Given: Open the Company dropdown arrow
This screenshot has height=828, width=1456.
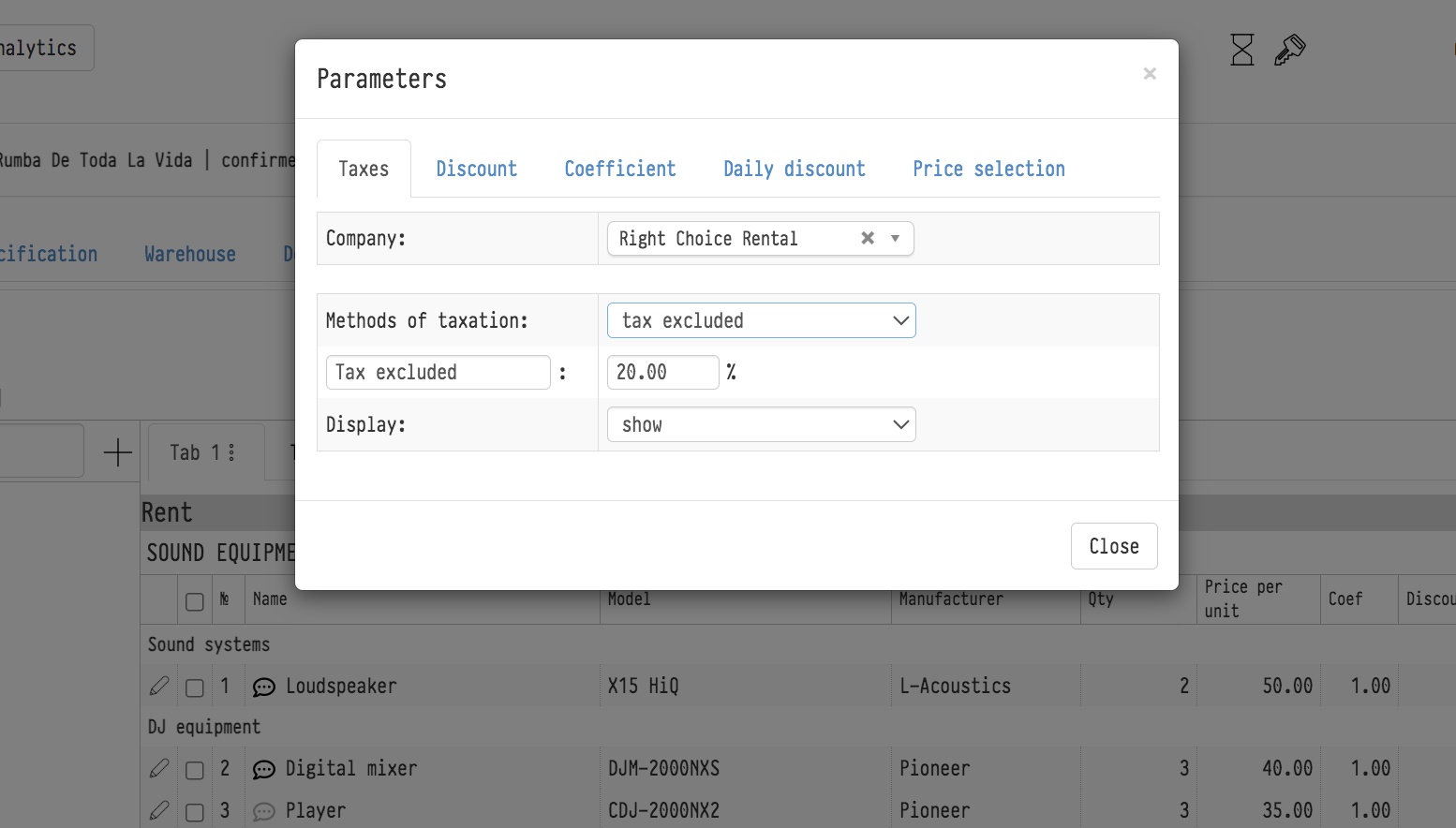Looking at the screenshot, I should (x=896, y=238).
